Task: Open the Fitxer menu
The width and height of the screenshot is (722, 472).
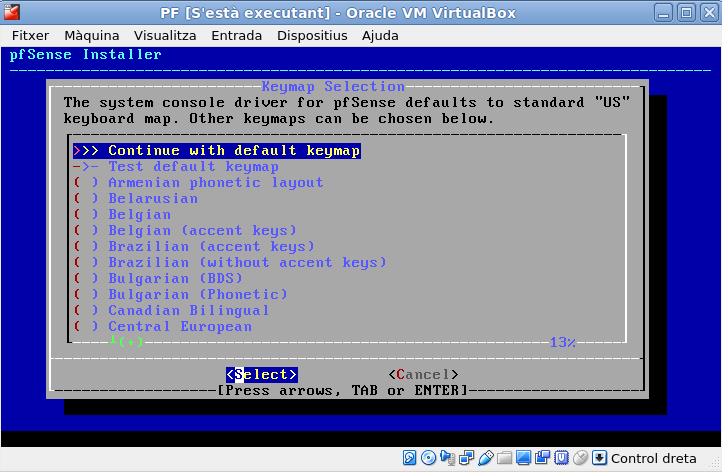Action: [x=30, y=35]
